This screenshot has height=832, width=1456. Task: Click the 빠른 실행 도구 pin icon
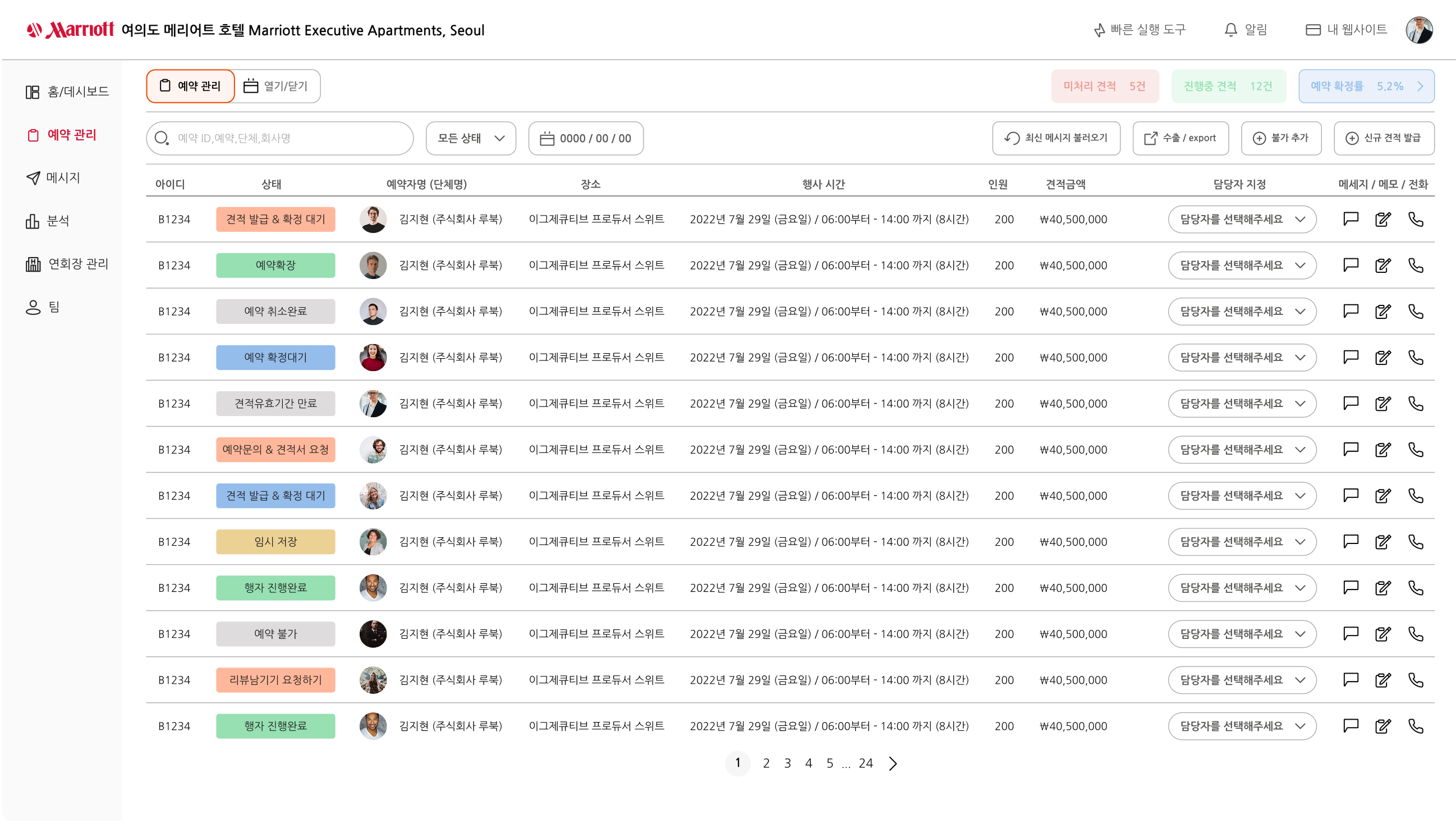pos(1099,30)
